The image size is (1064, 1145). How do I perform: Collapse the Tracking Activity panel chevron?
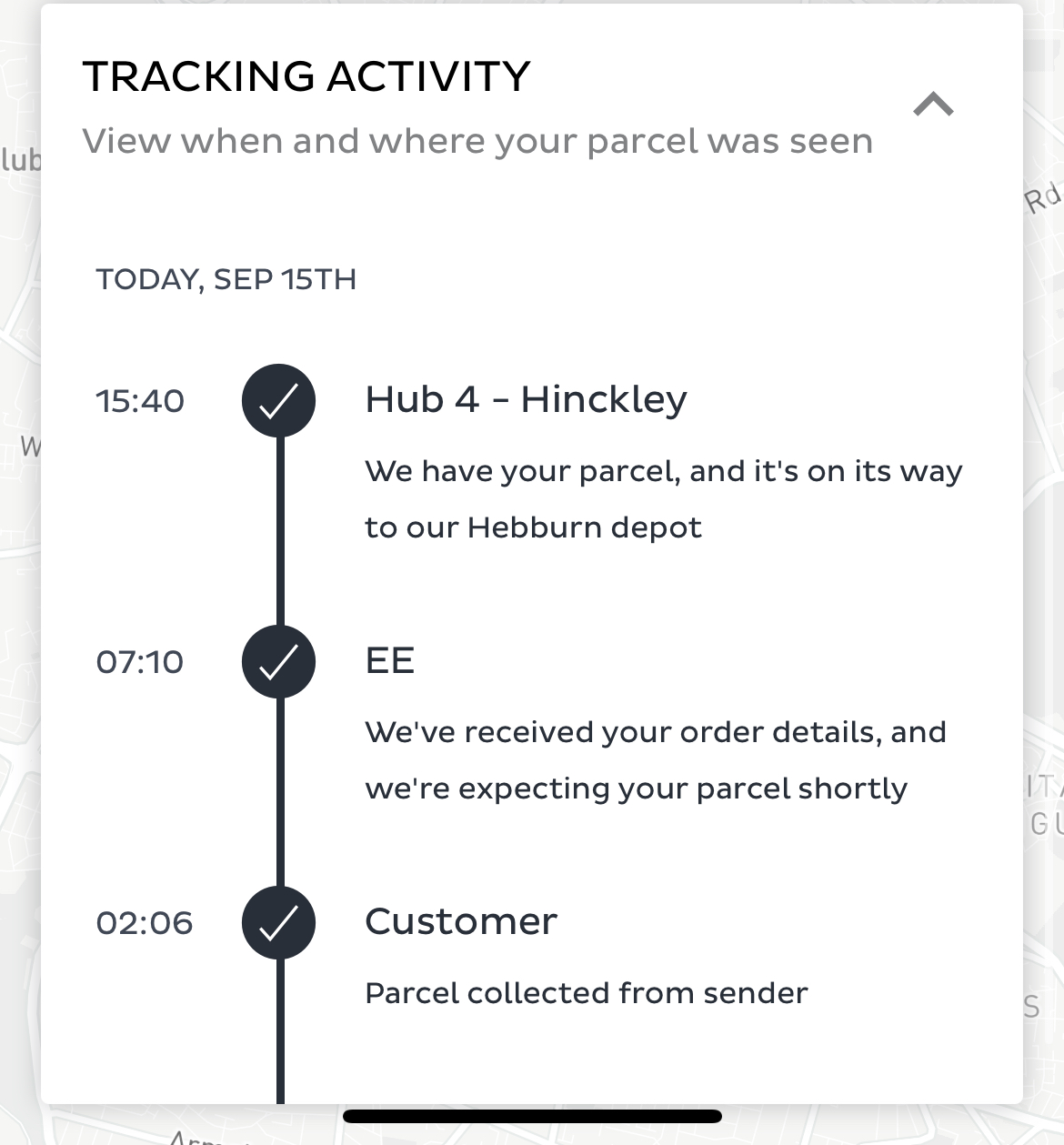coord(933,105)
